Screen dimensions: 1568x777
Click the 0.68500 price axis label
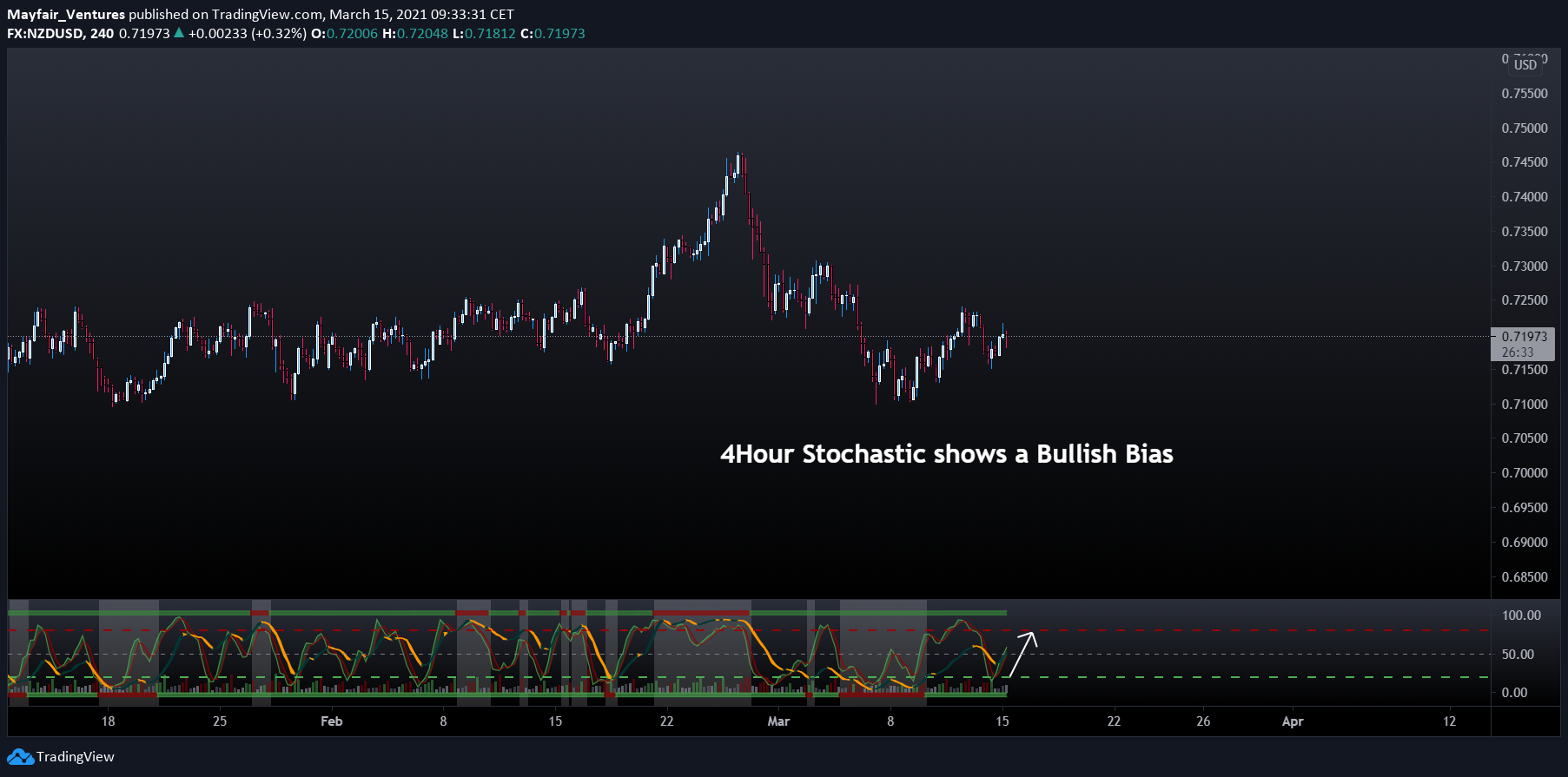(1525, 577)
